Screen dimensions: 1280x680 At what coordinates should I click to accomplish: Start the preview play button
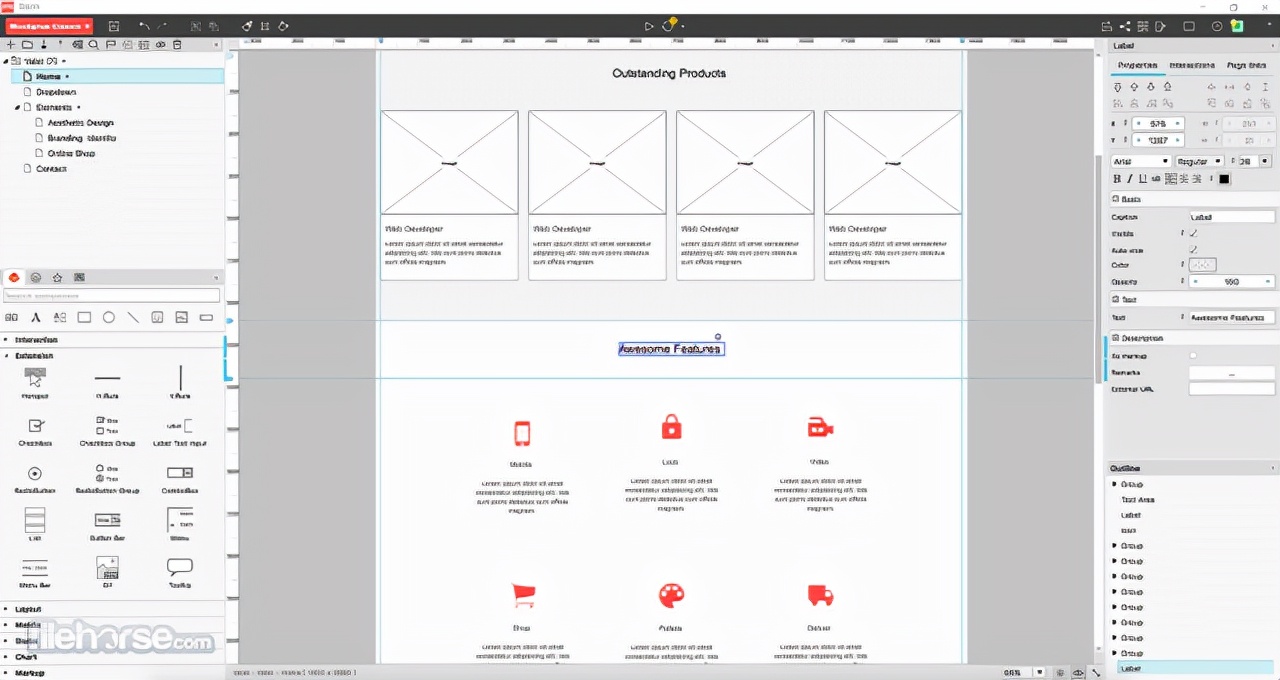tap(648, 26)
